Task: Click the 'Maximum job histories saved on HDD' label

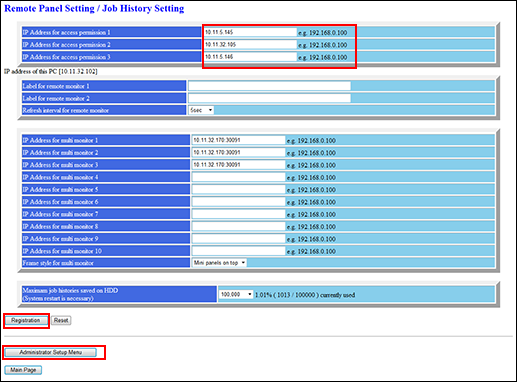Action: (70, 290)
